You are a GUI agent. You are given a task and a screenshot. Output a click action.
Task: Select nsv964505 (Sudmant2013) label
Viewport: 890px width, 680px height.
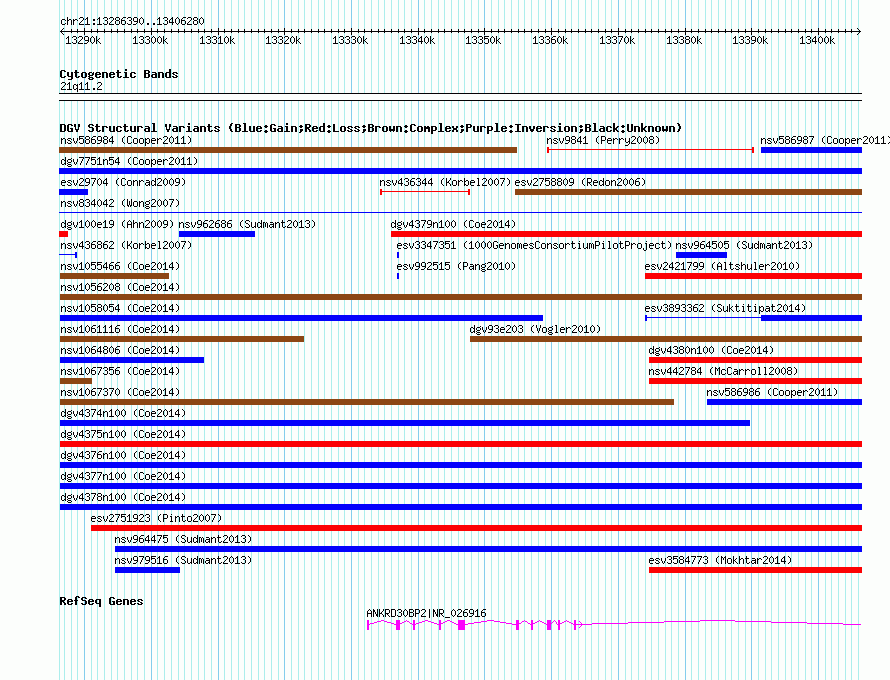(744, 245)
